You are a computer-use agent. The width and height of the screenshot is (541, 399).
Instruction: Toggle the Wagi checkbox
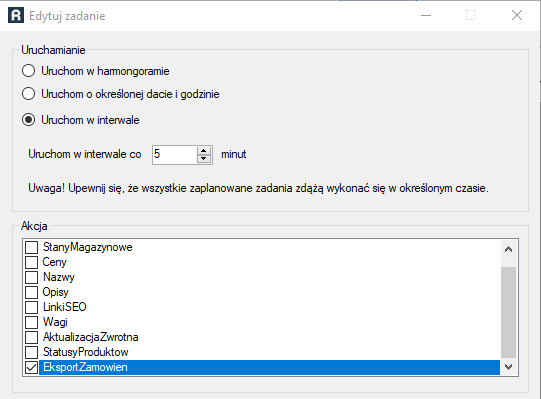pyautogui.click(x=31, y=322)
